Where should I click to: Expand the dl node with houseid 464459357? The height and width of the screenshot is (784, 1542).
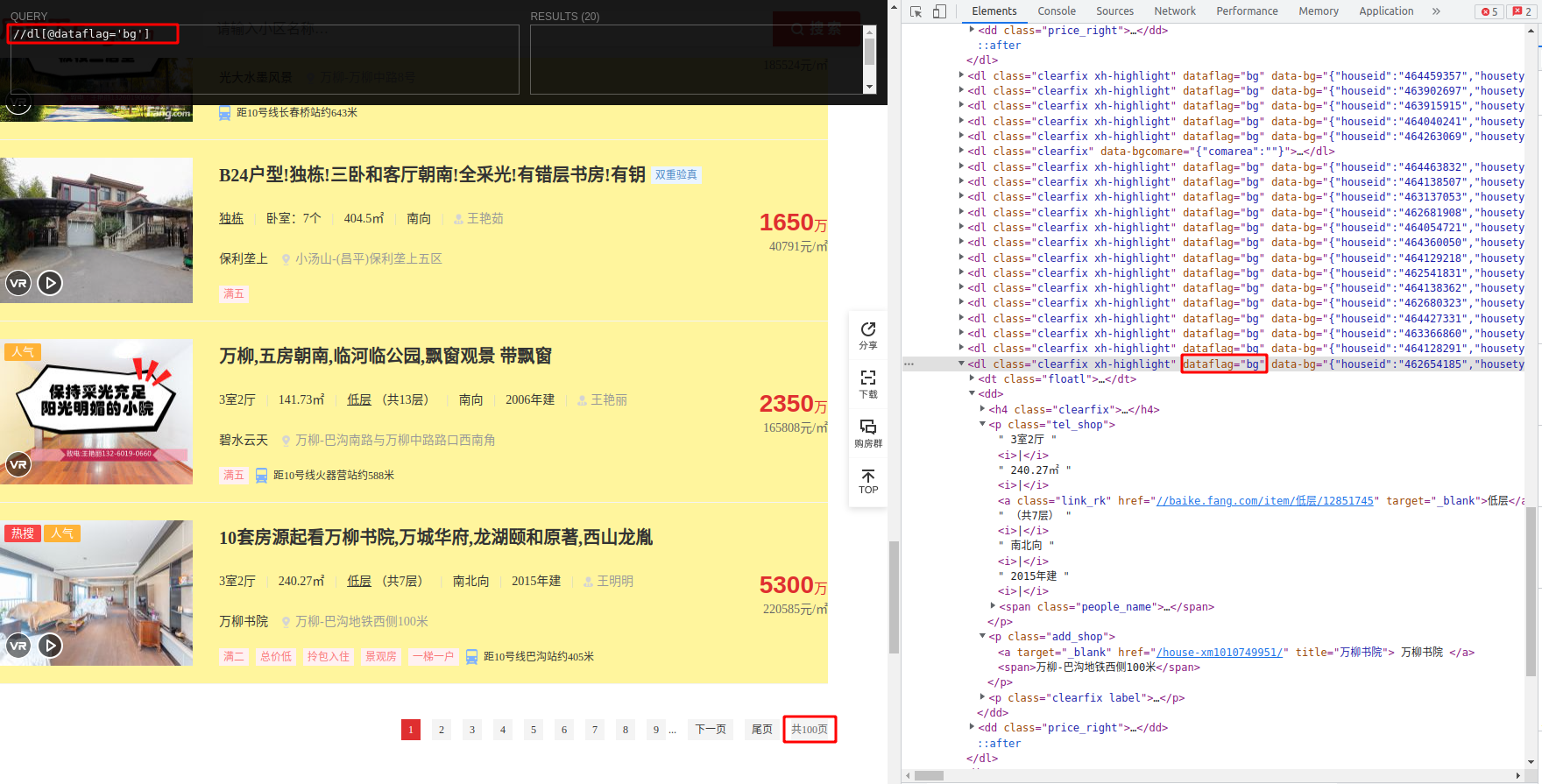(961, 75)
